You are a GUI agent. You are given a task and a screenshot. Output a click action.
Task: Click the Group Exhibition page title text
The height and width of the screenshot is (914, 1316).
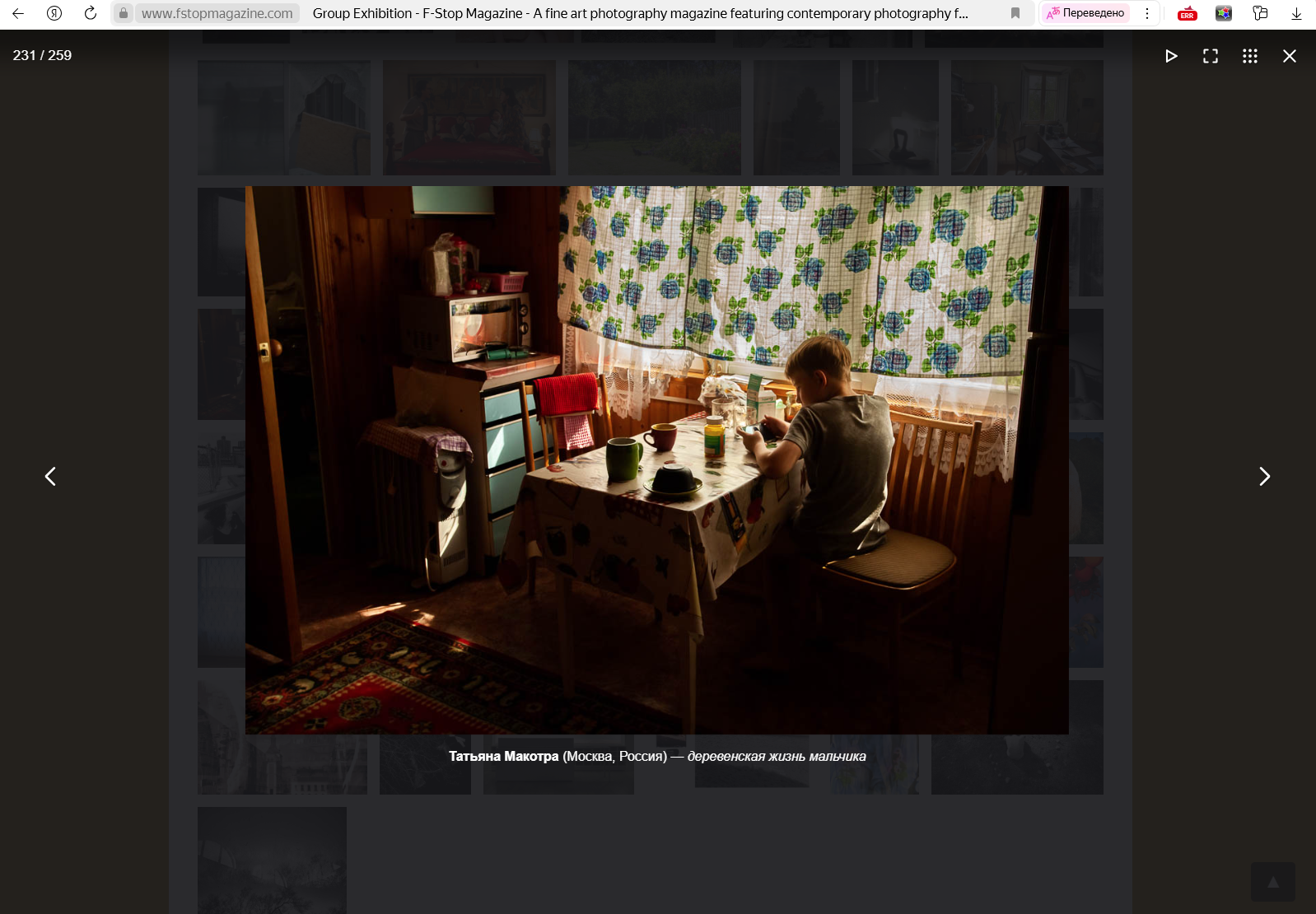[x=640, y=13]
